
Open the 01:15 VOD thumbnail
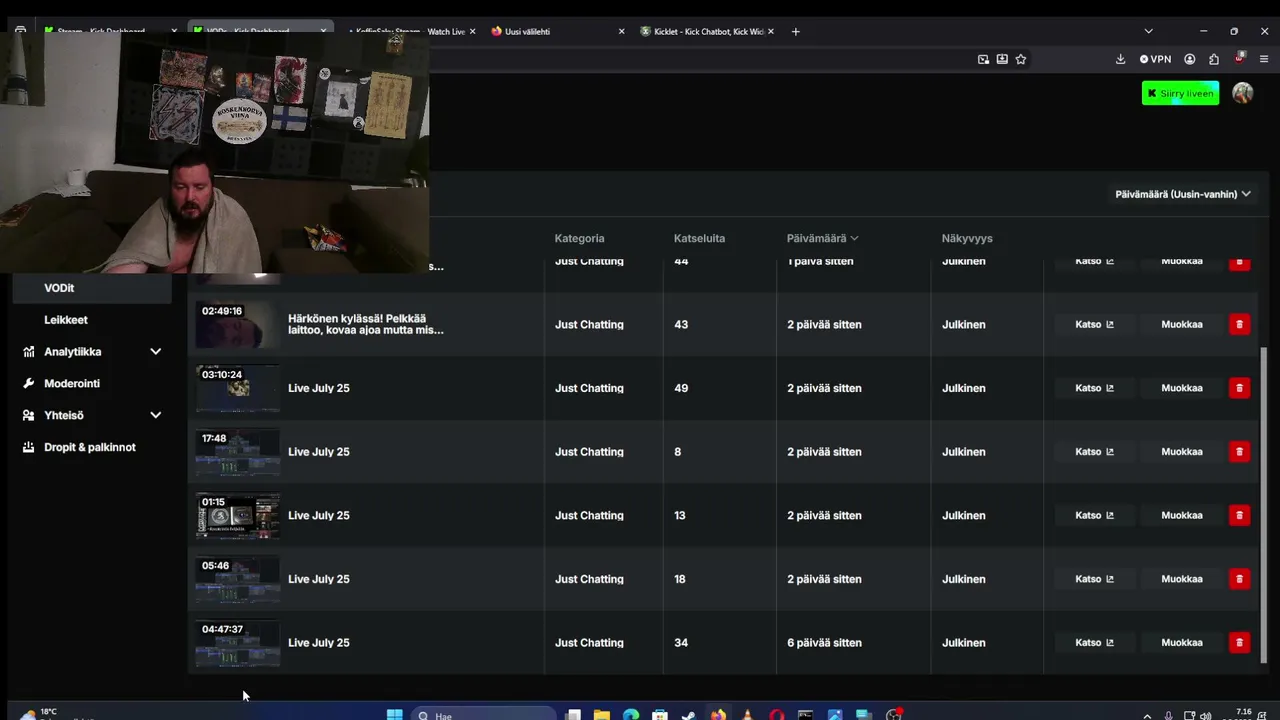click(238, 515)
